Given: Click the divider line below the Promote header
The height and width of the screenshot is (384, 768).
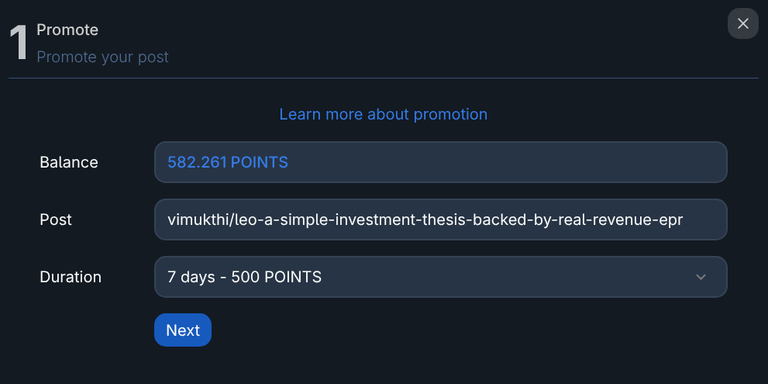Looking at the screenshot, I should 384,78.
